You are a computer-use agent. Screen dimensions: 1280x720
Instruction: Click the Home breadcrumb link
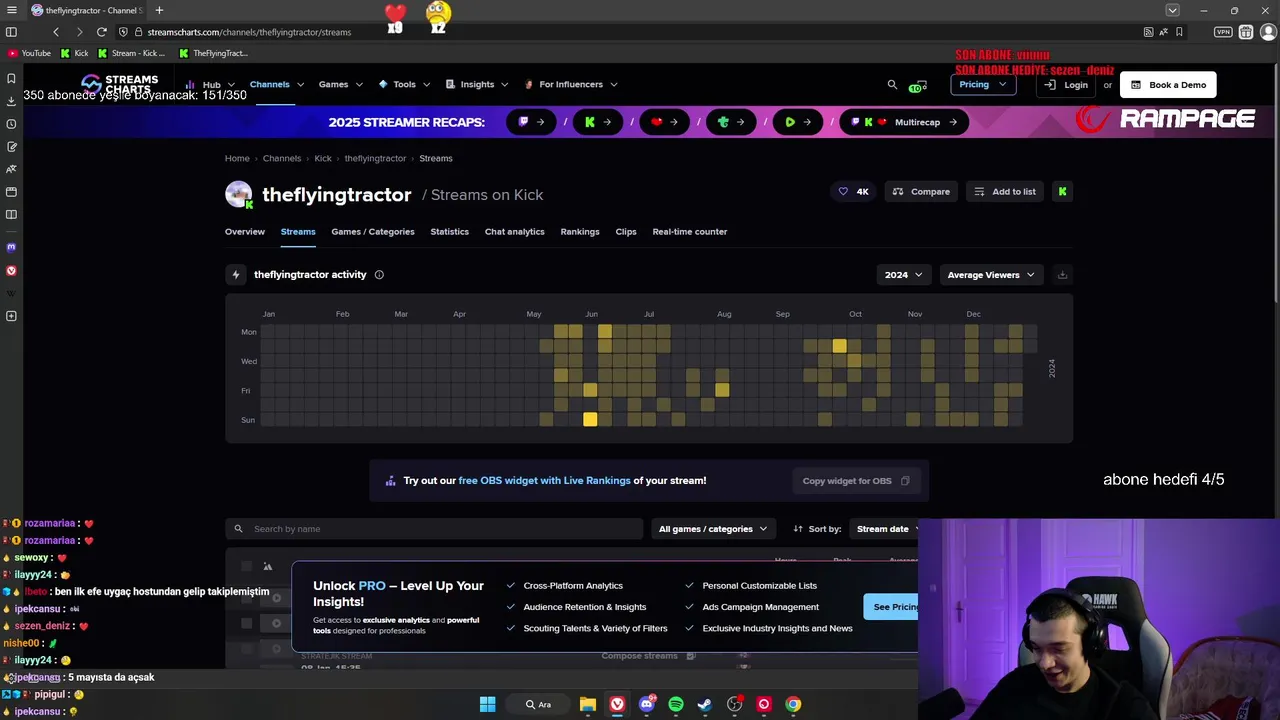coord(237,158)
